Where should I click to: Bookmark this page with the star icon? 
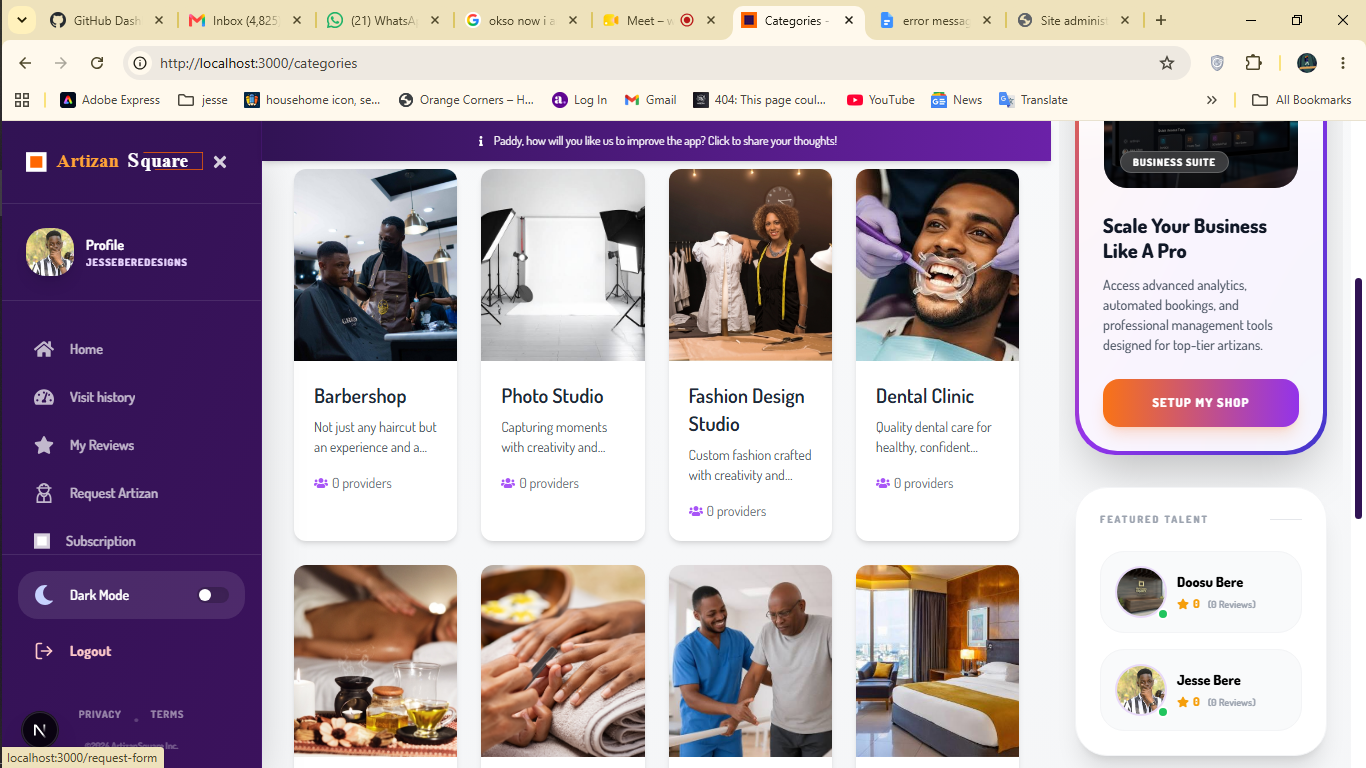click(1167, 63)
